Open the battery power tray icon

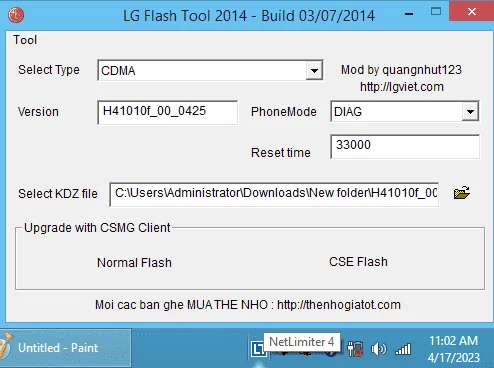[355, 349]
